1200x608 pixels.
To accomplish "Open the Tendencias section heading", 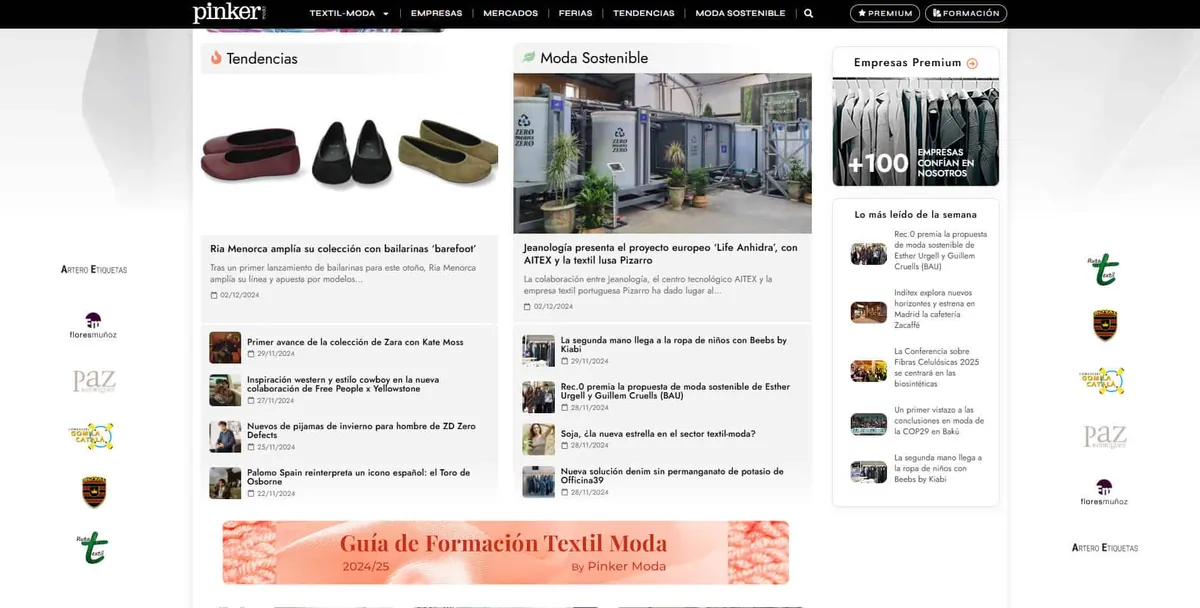I will coord(262,59).
